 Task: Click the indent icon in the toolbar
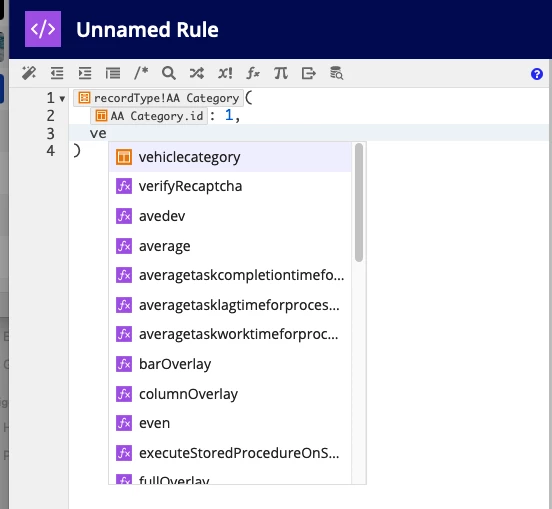pos(85,73)
